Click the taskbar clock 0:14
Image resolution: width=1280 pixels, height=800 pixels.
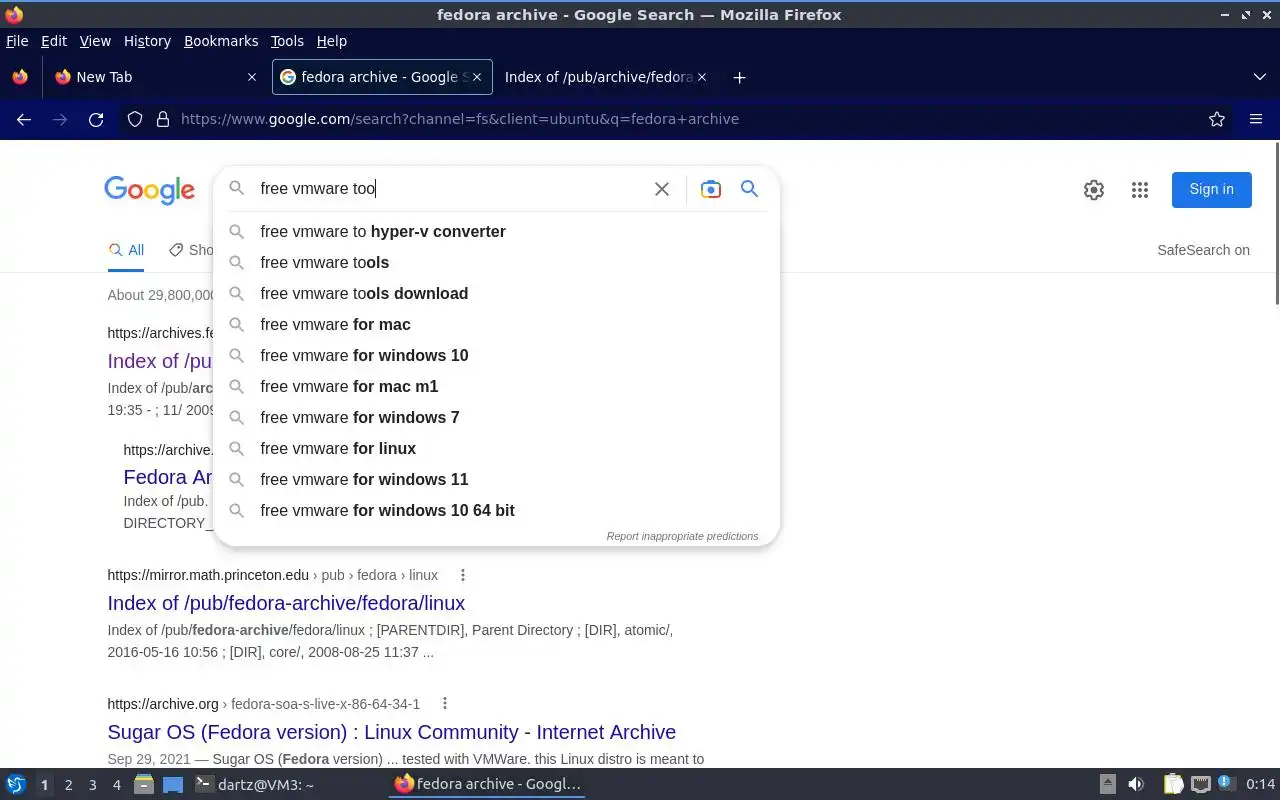coord(1261,784)
